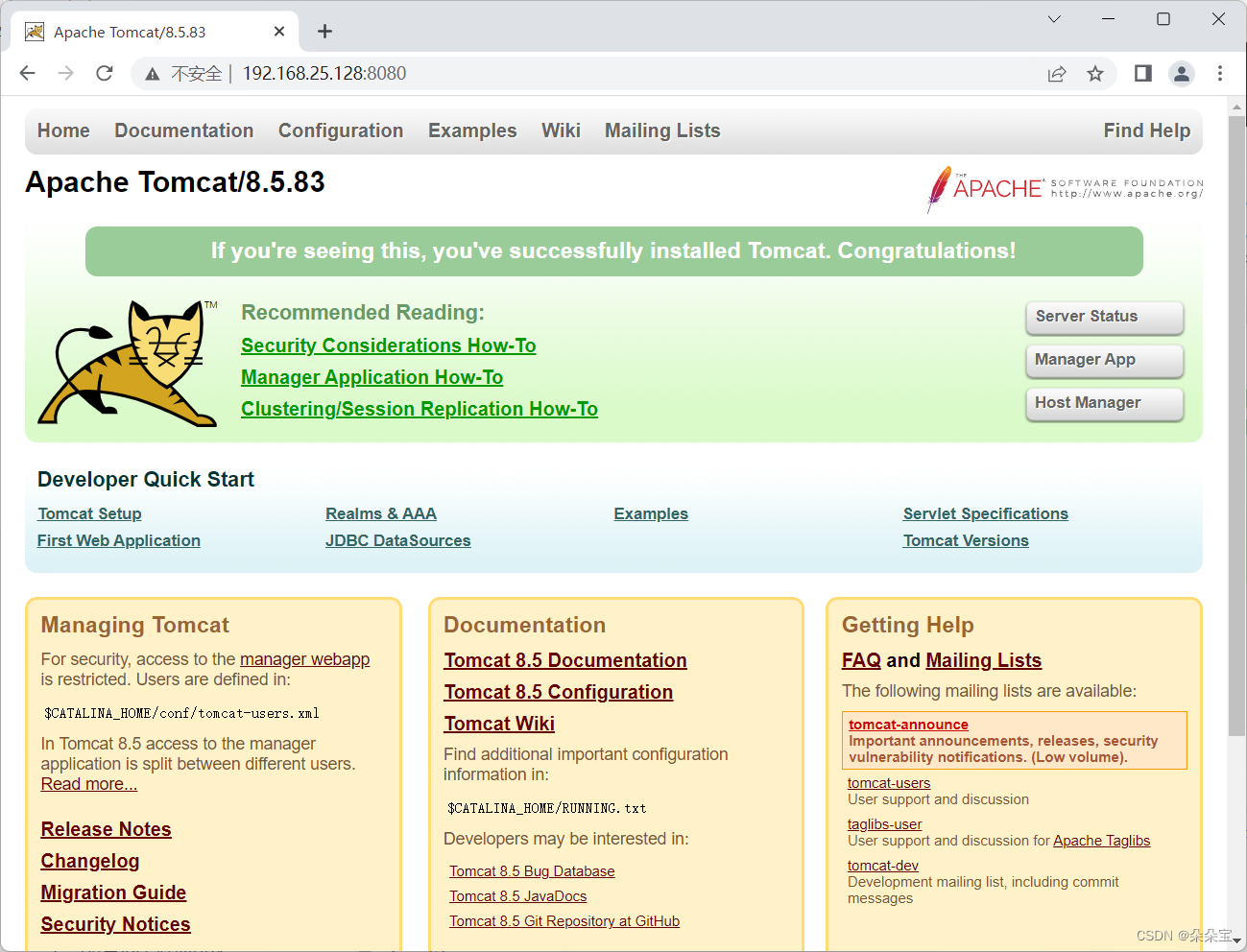Open the Realms & AAA link
Viewport: 1247px width, 952px height.
(x=381, y=513)
